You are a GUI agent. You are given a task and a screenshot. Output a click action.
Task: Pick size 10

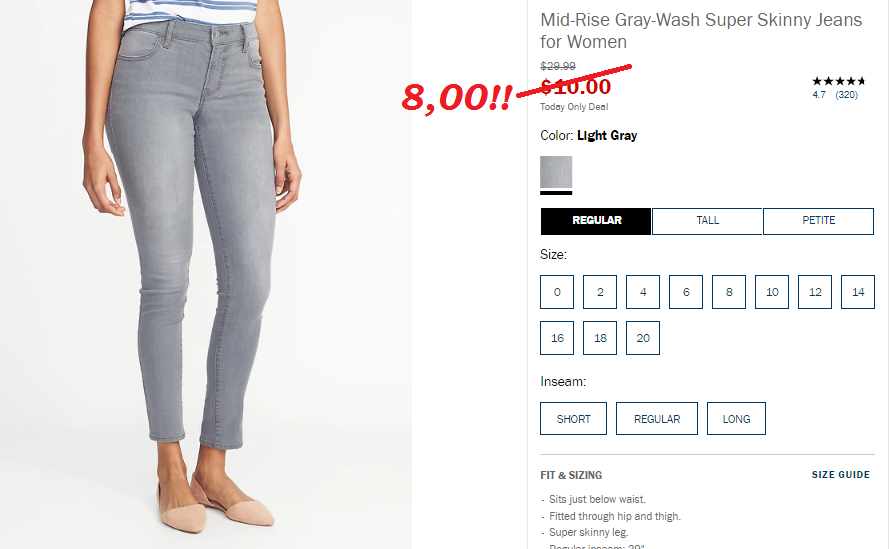click(x=772, y=292)
